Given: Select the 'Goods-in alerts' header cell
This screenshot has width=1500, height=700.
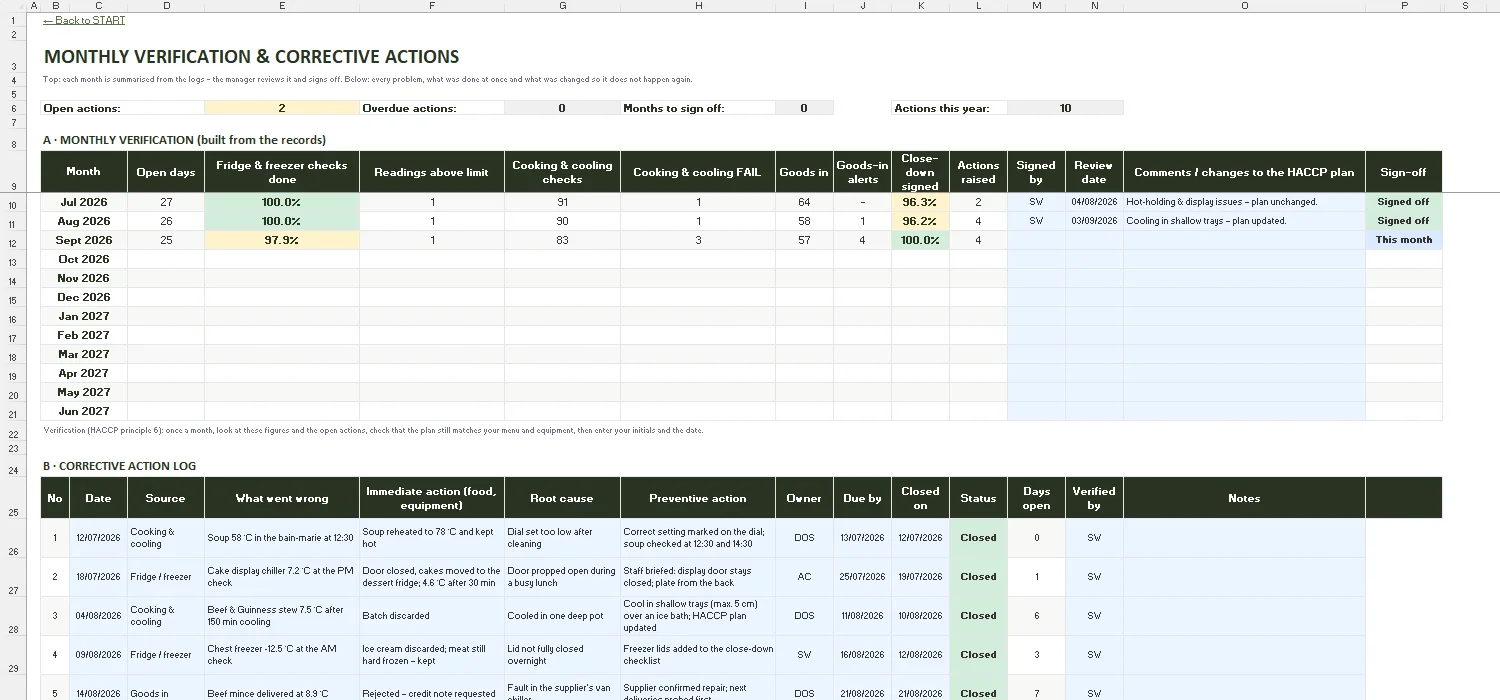Looking at the screenshot, I should tap(862, 172).
